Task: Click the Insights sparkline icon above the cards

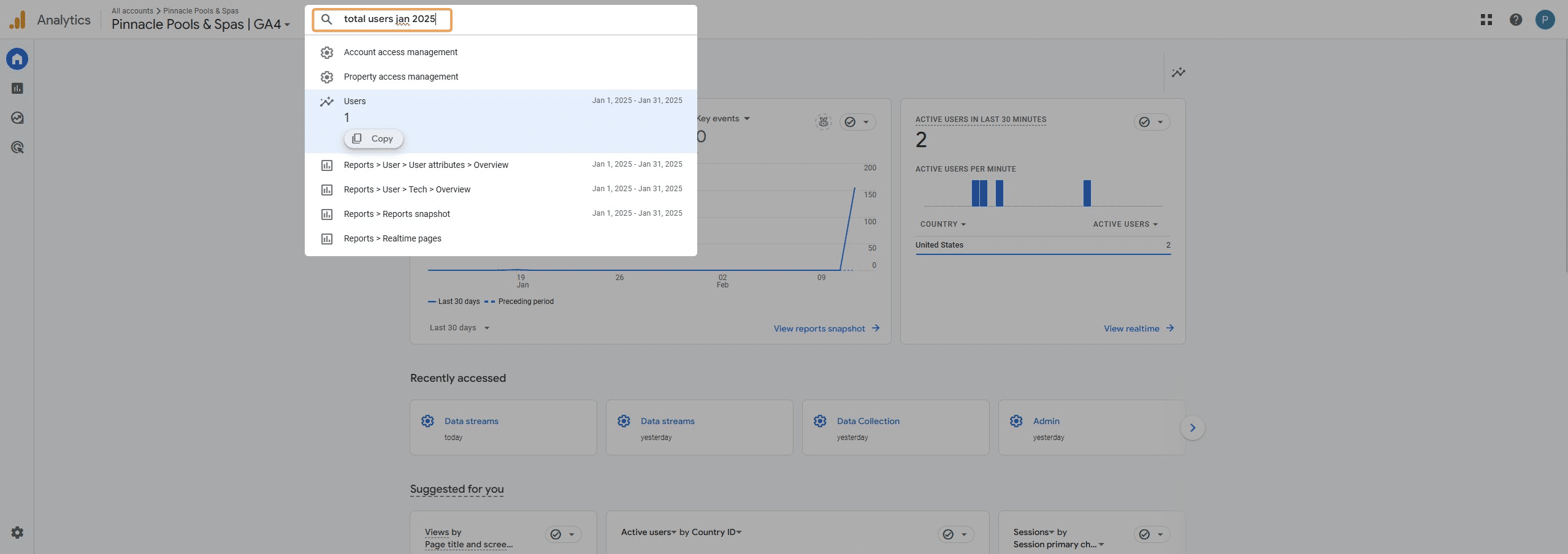Action: click(x=1178, y=72)
